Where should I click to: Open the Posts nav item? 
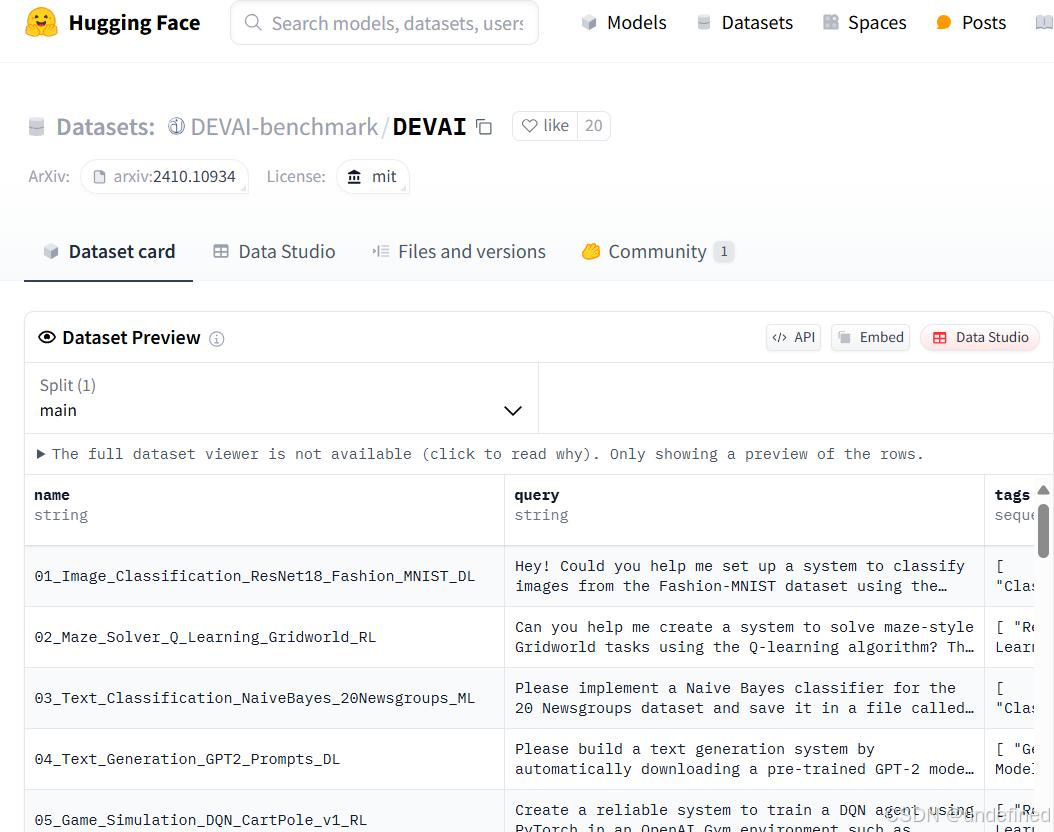coord(971,23)
